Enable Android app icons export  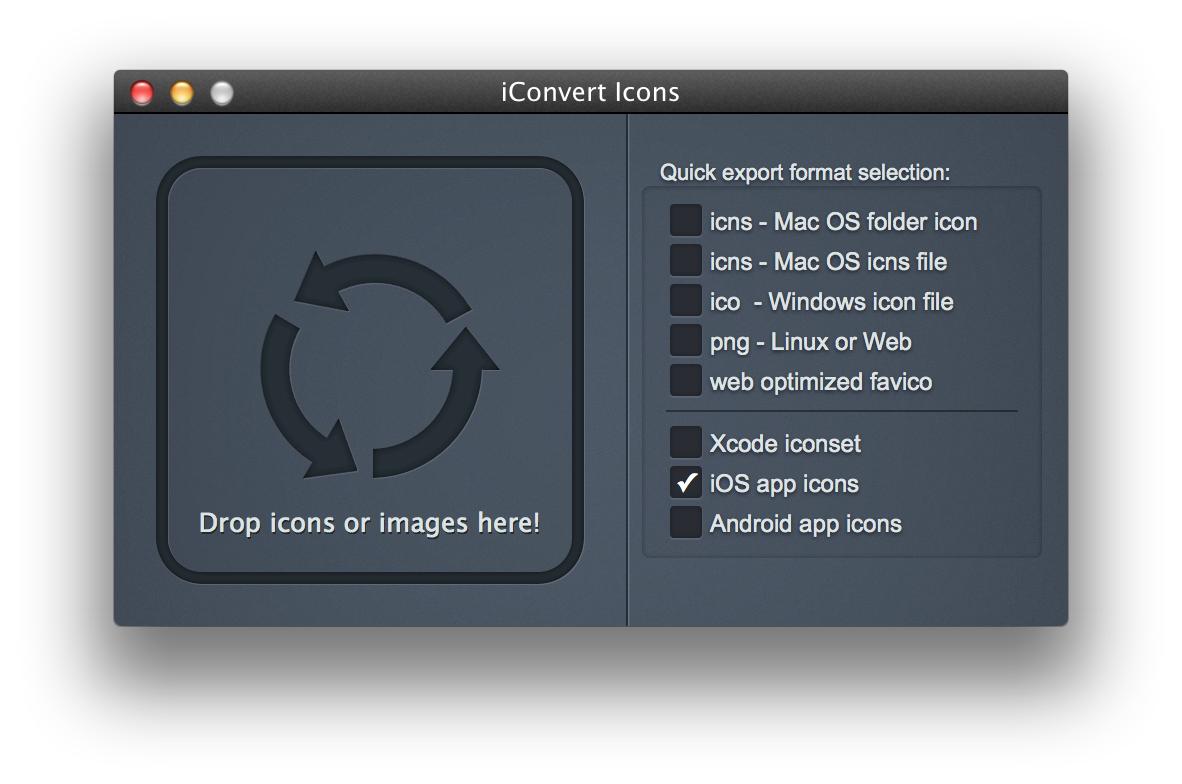685,522
